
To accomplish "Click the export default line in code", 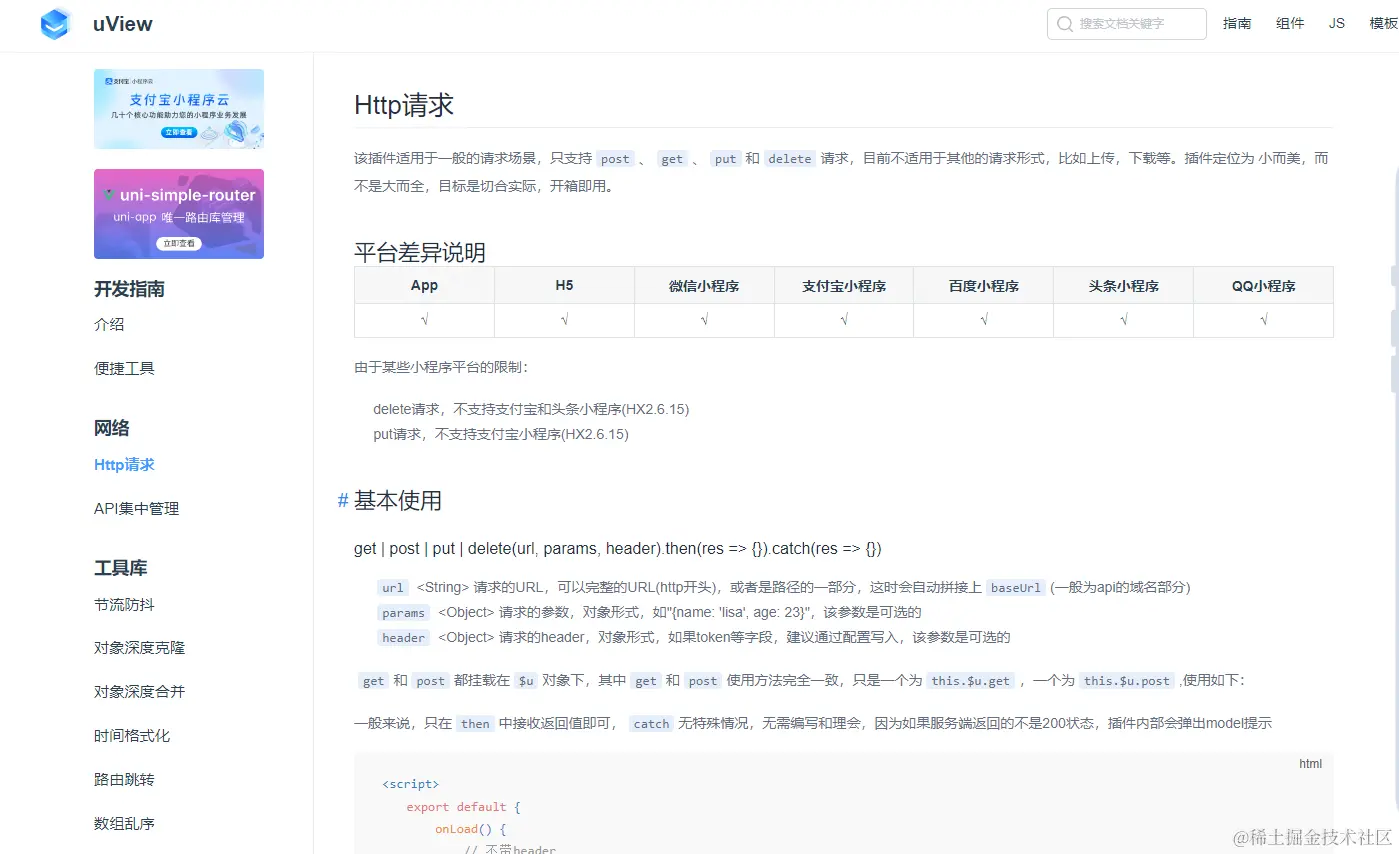I will tap(464, 807).
